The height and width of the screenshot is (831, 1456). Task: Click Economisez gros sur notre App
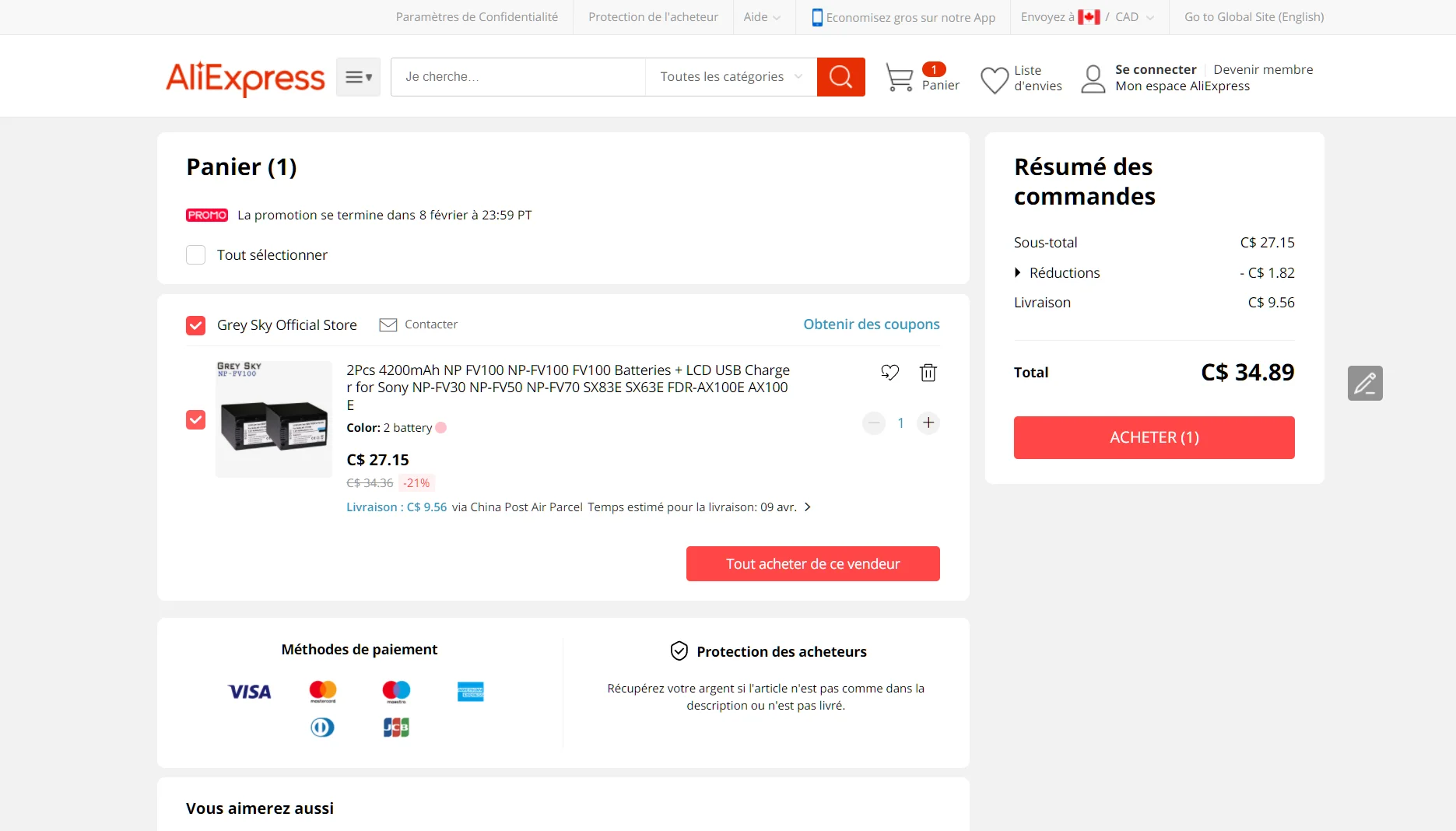coord(910,17)
